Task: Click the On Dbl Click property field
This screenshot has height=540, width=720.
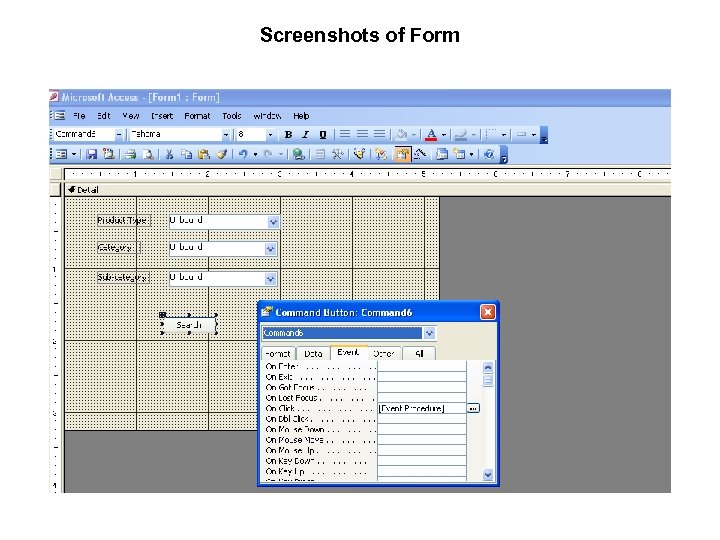Action: pyautogui.click(x=422, y=419)
